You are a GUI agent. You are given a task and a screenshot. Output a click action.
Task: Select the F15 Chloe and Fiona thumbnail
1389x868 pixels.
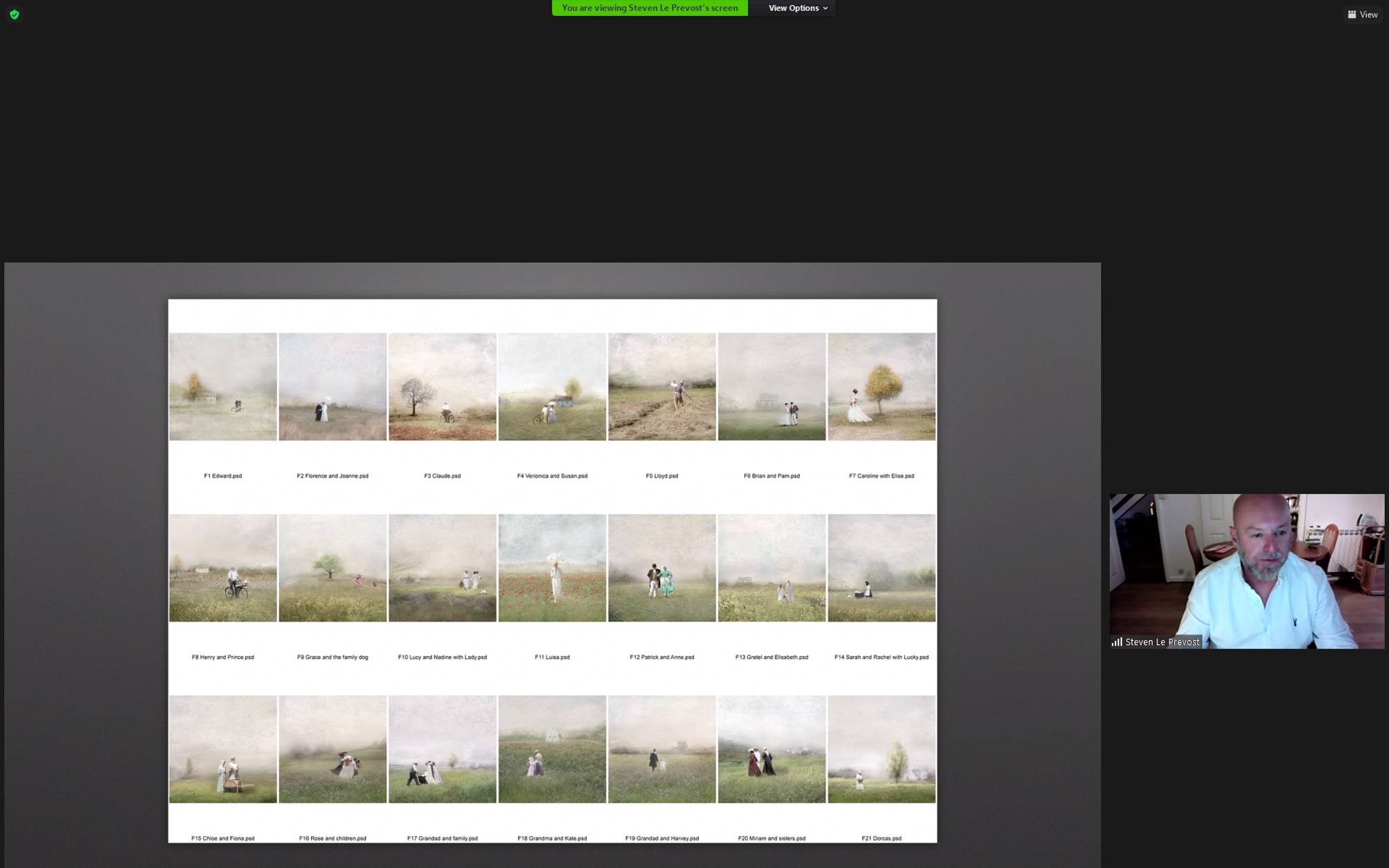click(x=223, y=749)
